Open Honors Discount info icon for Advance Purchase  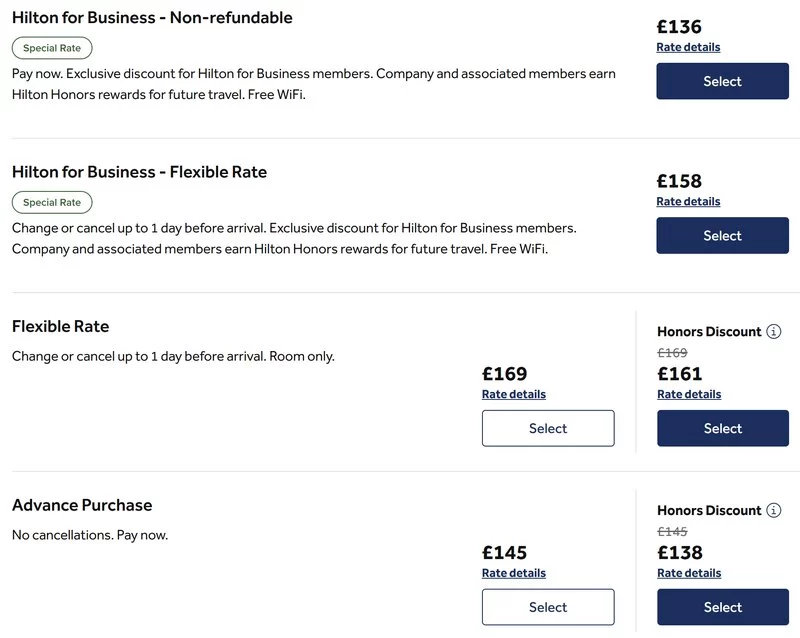[773, 510]
